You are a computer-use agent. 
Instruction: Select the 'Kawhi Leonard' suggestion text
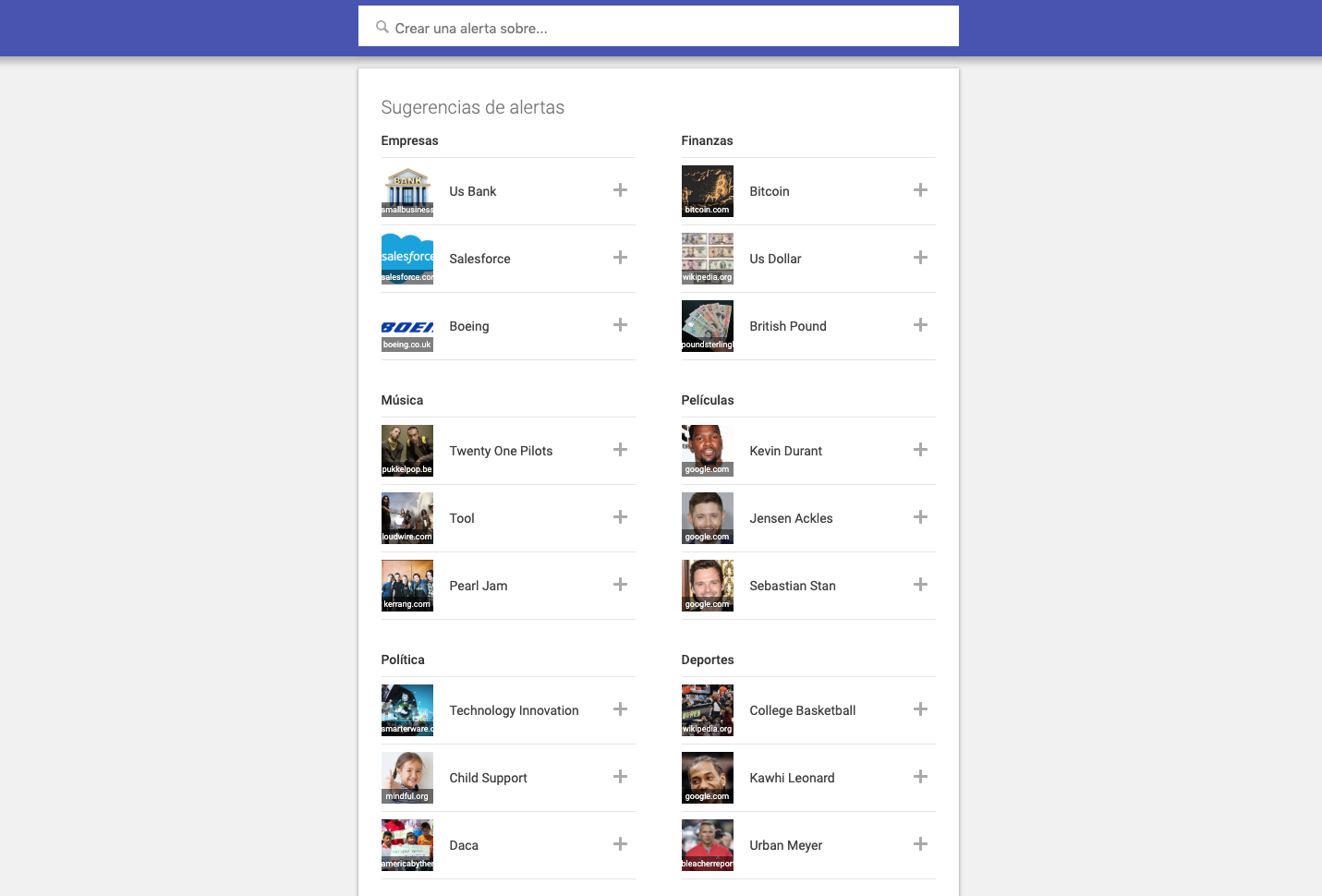click(x=792, y=778)
